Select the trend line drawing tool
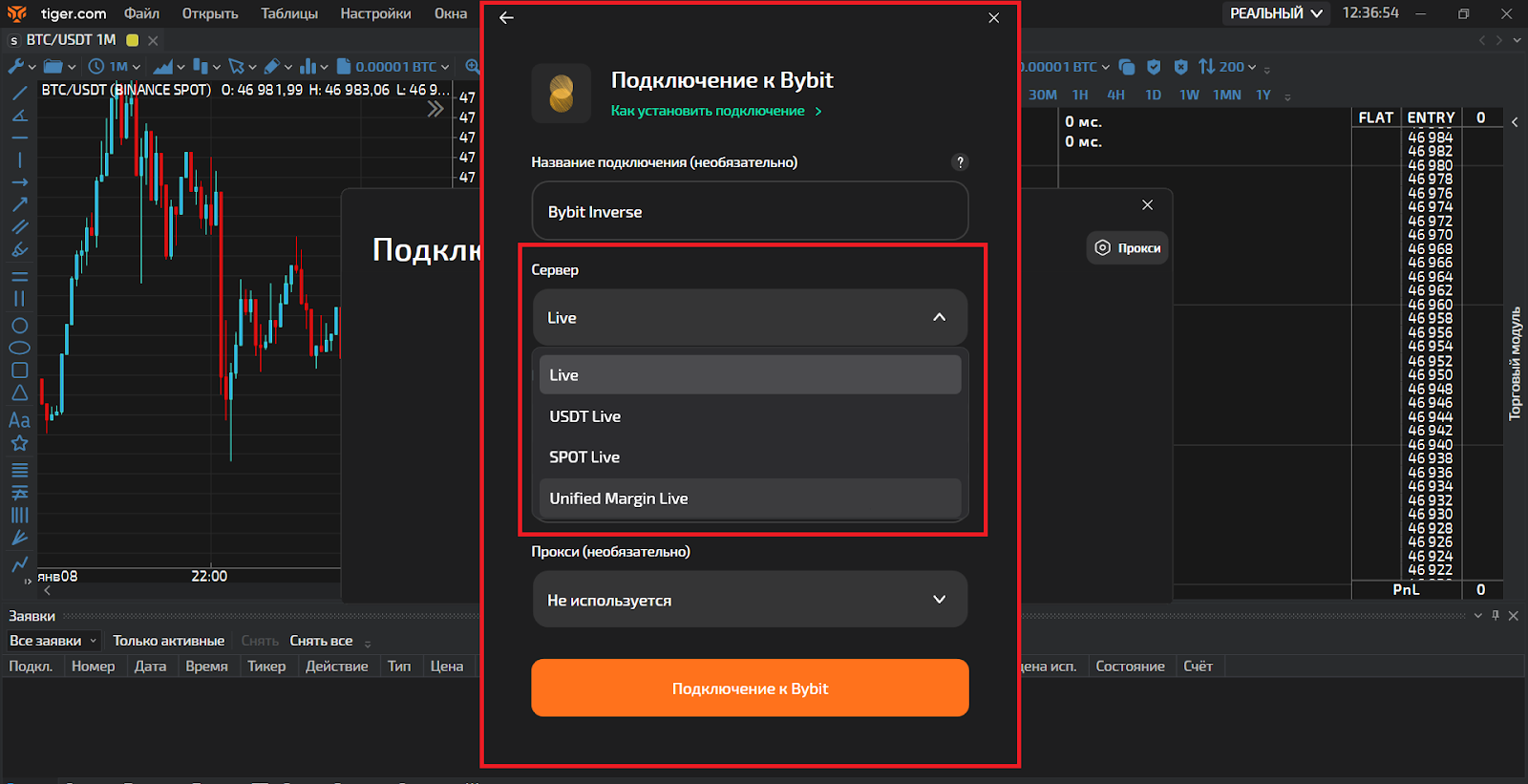 tap(19, 94)
